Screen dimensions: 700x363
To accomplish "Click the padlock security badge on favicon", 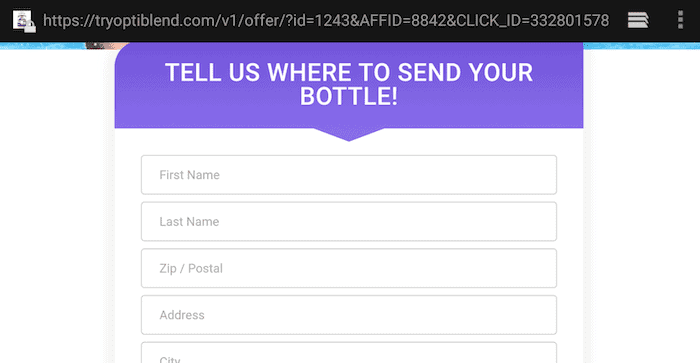I will [x=30, y=28].
